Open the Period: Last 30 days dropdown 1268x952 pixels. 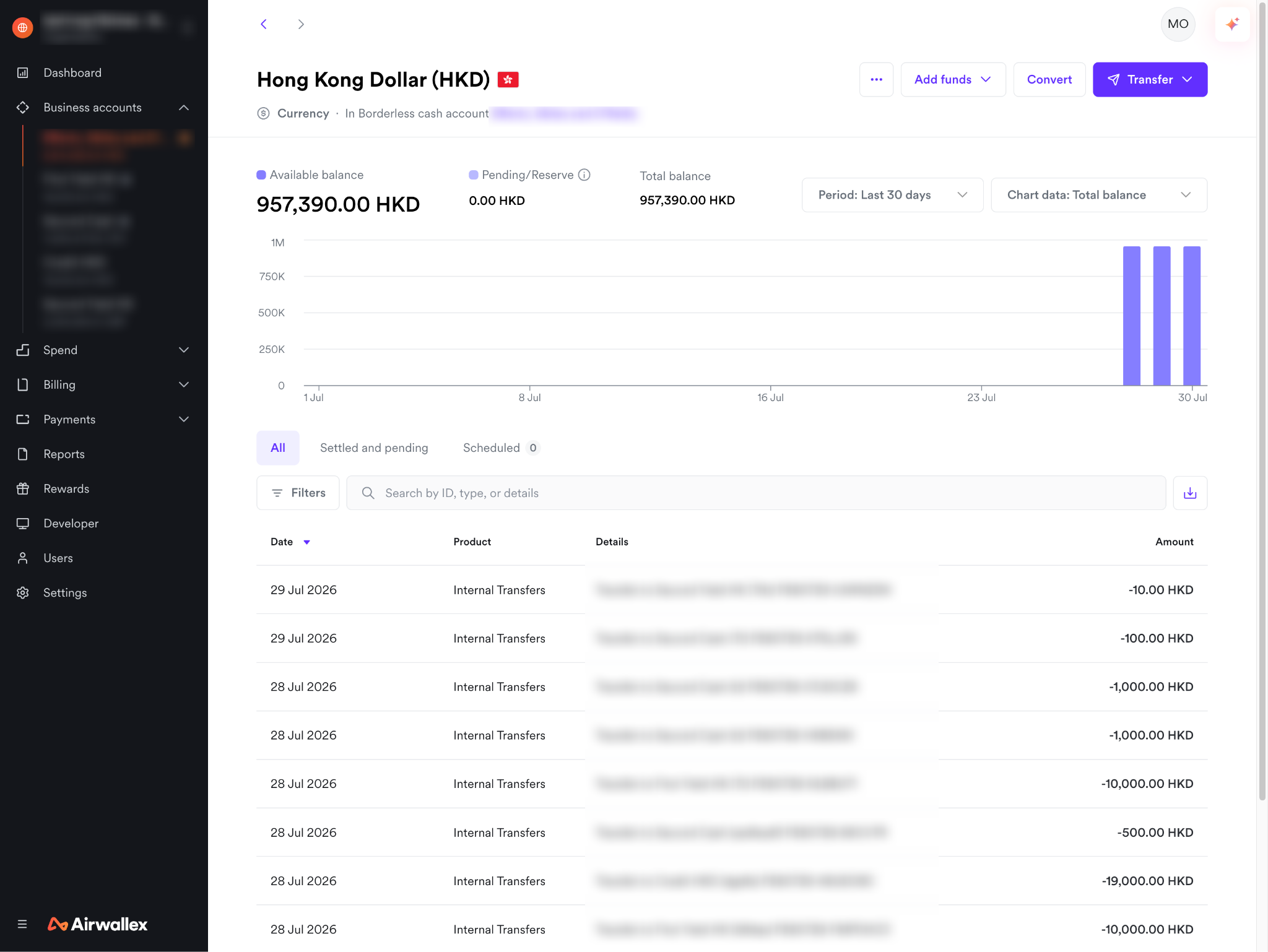892,195
